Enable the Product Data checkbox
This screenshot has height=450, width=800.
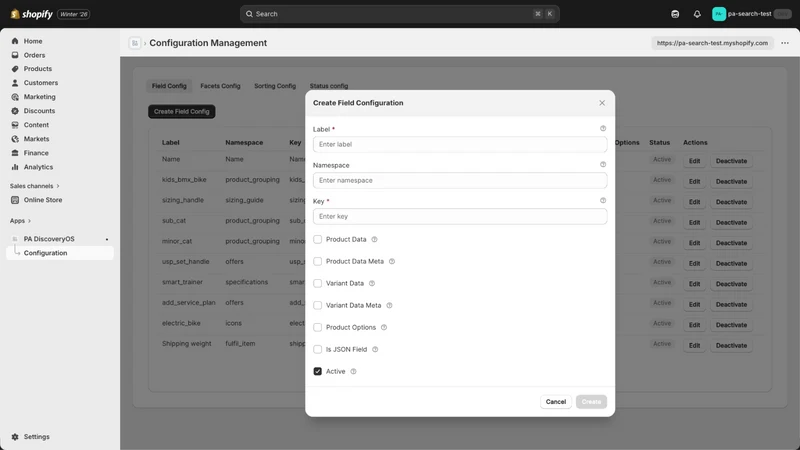317,239
